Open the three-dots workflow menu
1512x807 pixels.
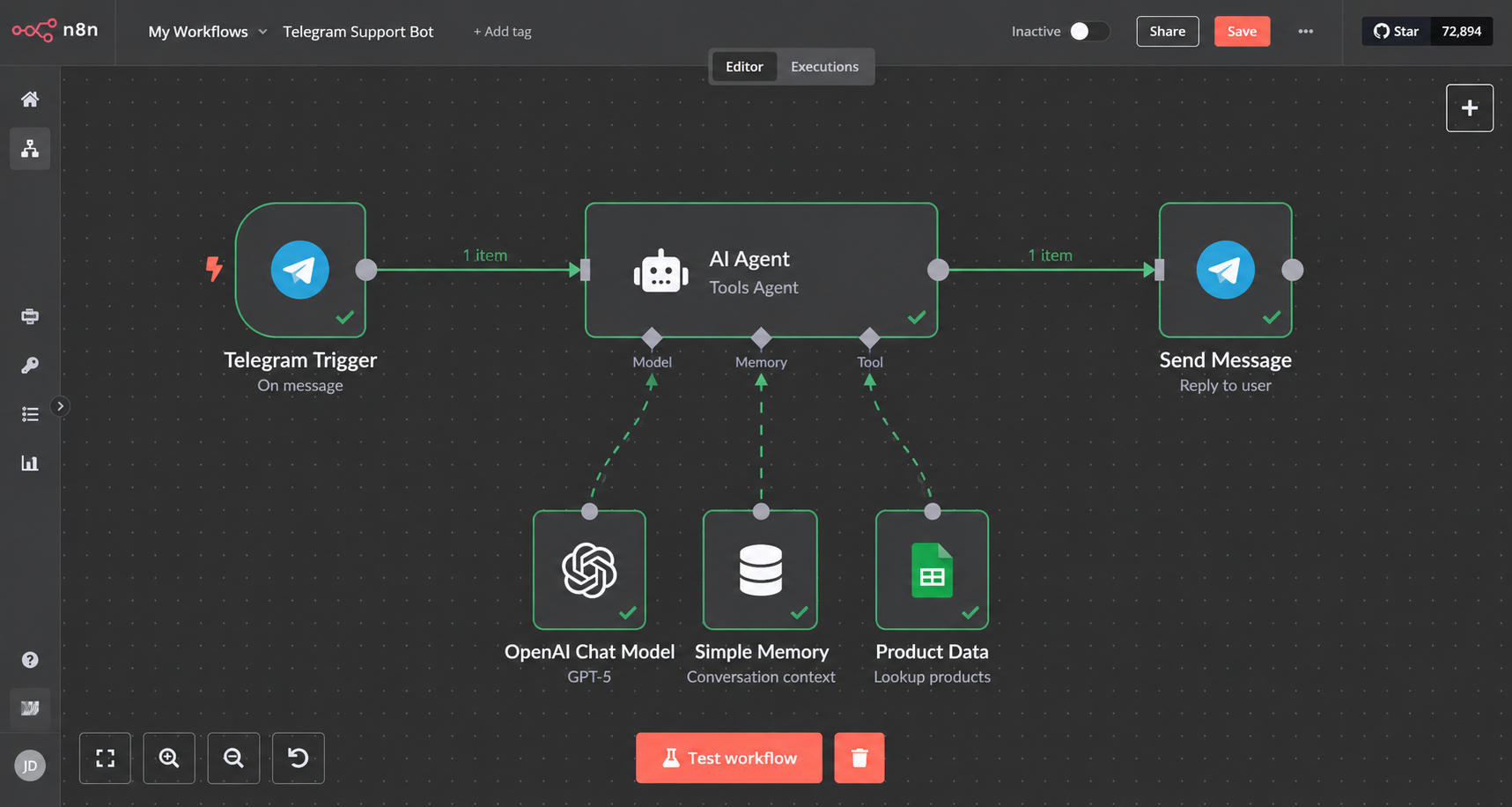1306,31
